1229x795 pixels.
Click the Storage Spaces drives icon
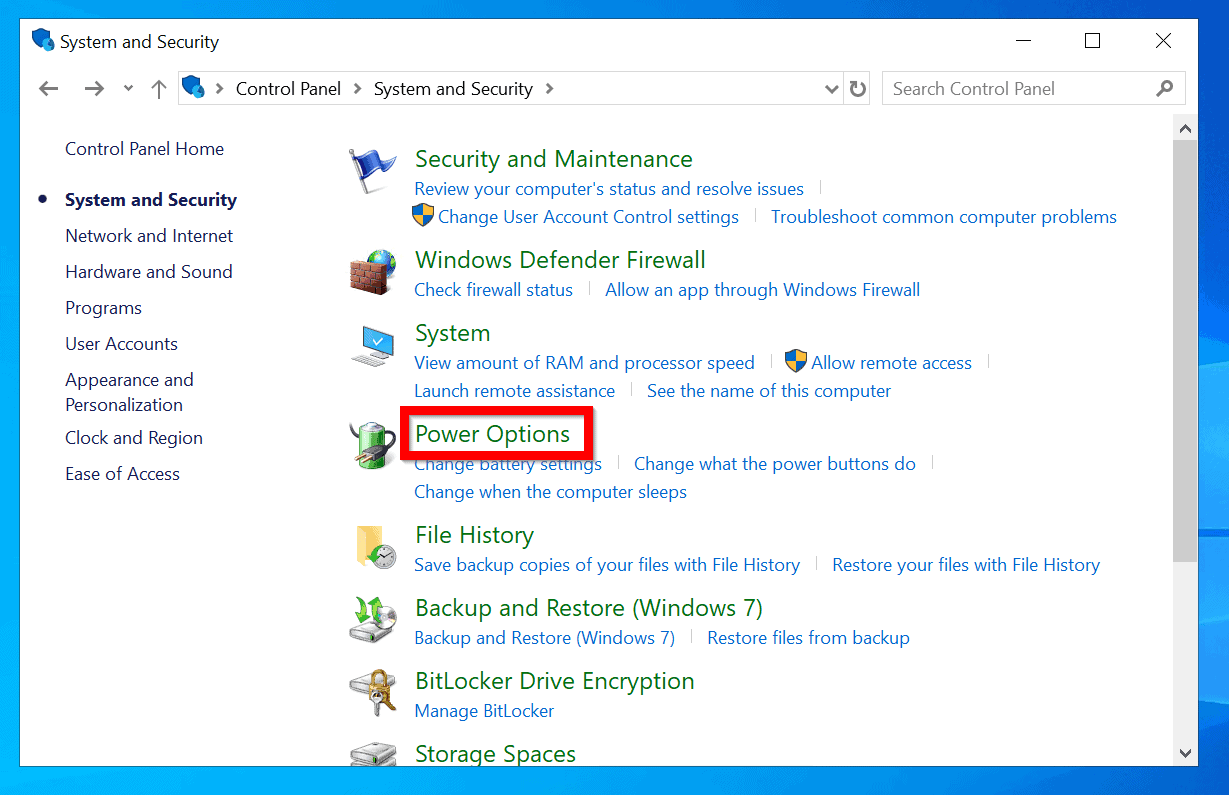[x=373, y=755]
